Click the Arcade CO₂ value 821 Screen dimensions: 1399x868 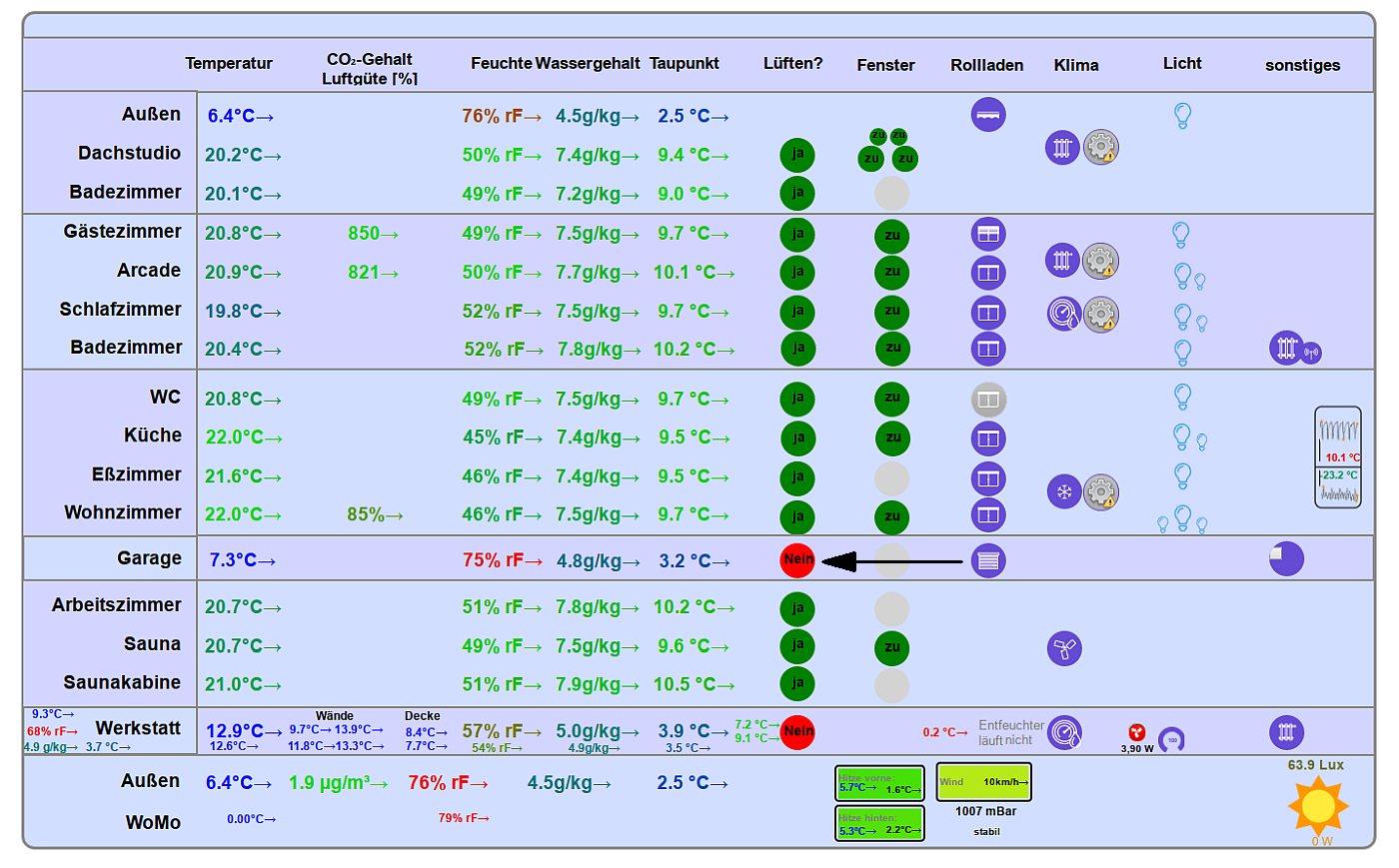coord(373,273)
